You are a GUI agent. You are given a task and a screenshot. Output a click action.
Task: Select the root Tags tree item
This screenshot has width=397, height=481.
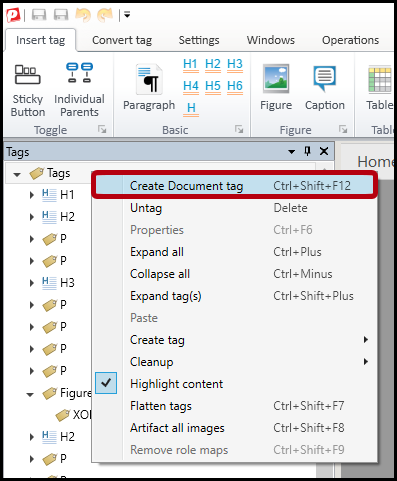[50, 173]
